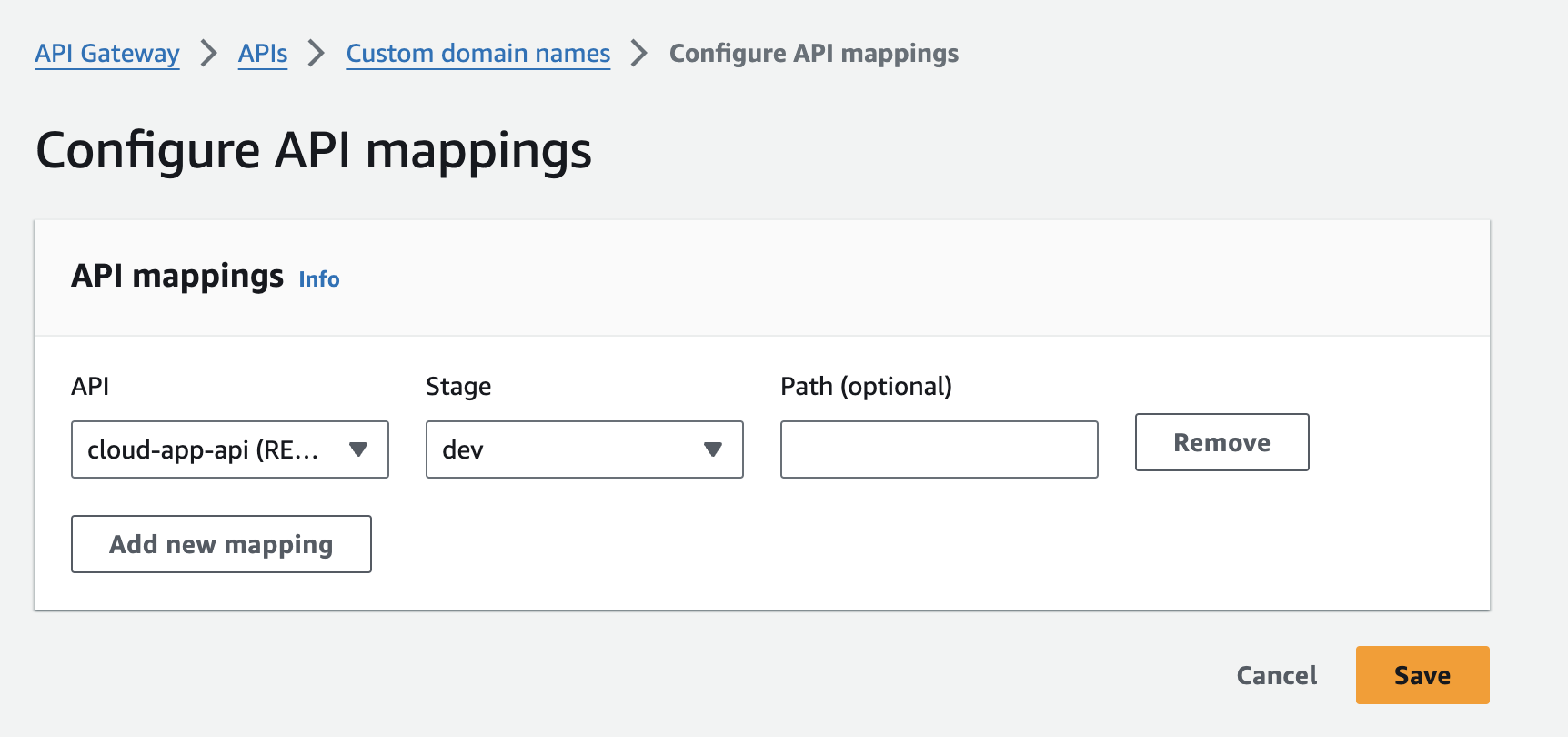The height and width of the screenshot is (737, 1568).
Task: Click the Path (optional) field label
Action: [867, 387]
